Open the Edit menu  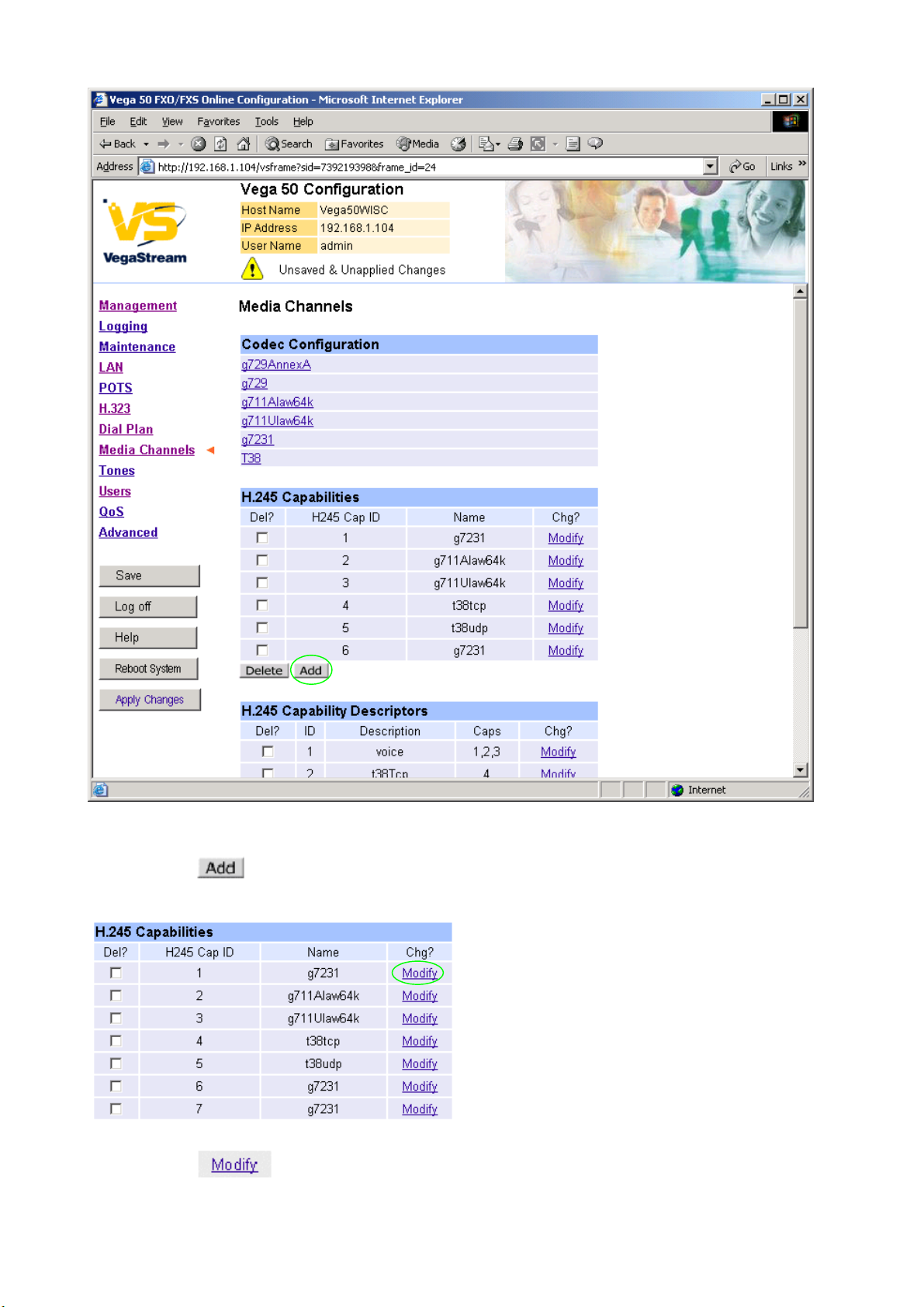(138, 122)
